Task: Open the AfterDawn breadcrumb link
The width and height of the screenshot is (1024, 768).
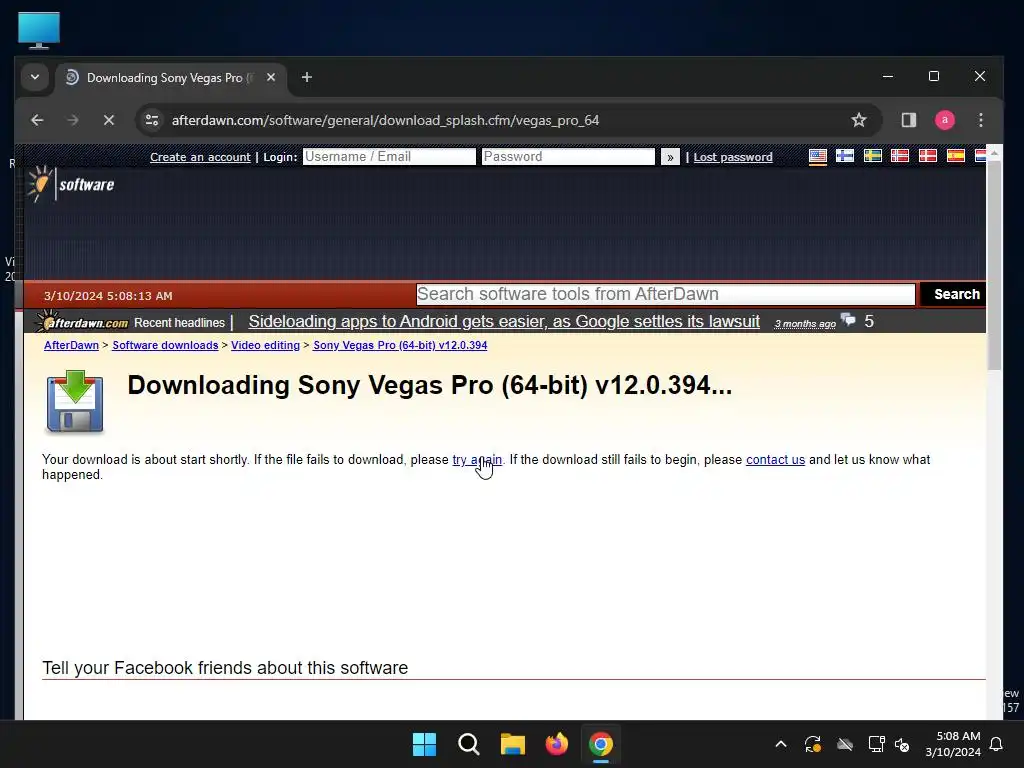Action: tap(71, 345)
